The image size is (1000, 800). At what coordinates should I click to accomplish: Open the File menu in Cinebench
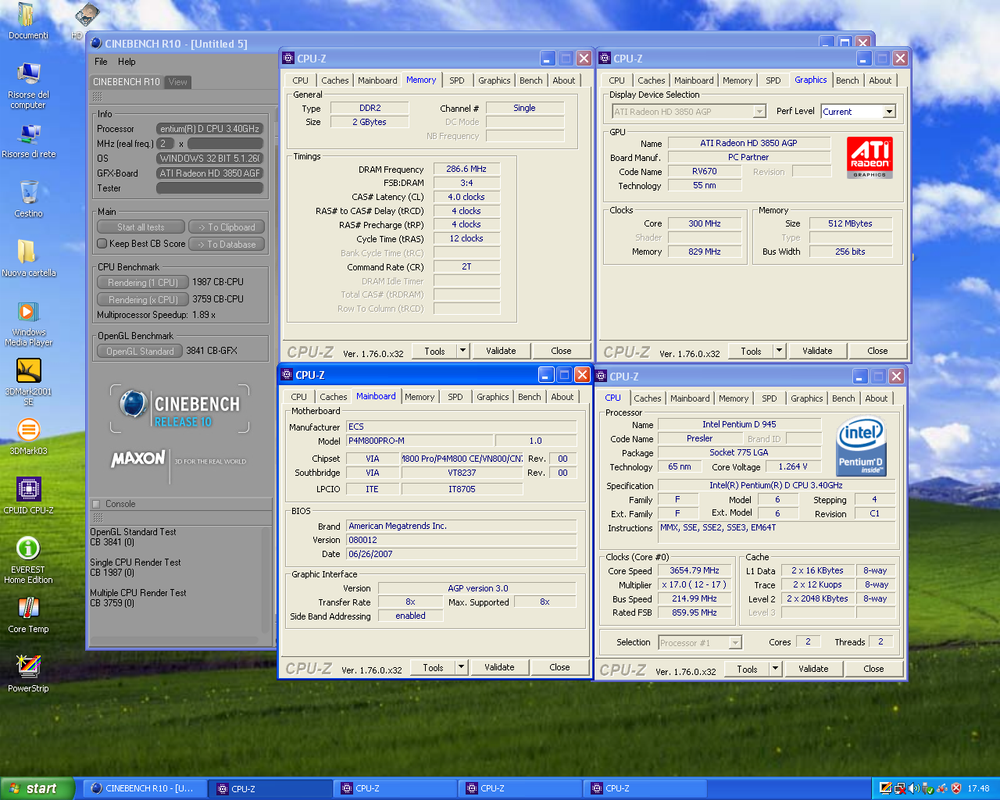click(101, 61)
